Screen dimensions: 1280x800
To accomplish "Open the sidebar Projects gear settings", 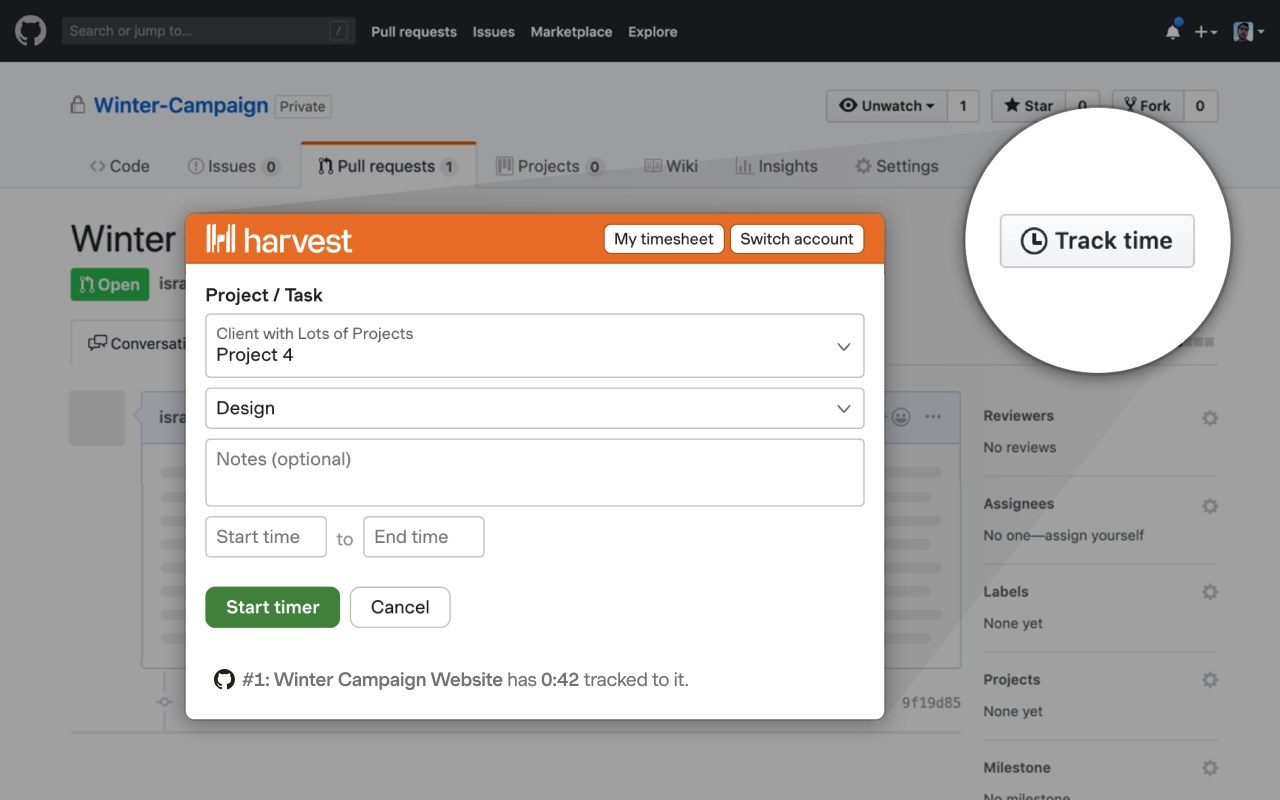I will point(1210,680).
